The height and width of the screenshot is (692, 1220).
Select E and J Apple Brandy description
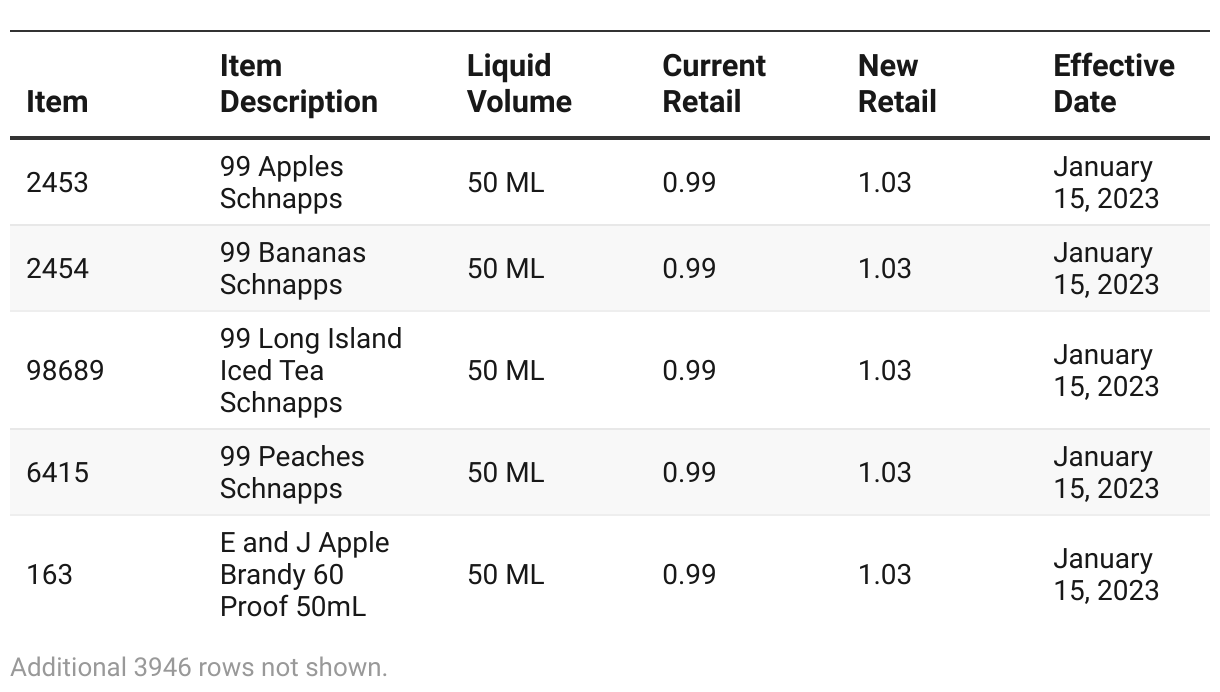coord(305,575)
